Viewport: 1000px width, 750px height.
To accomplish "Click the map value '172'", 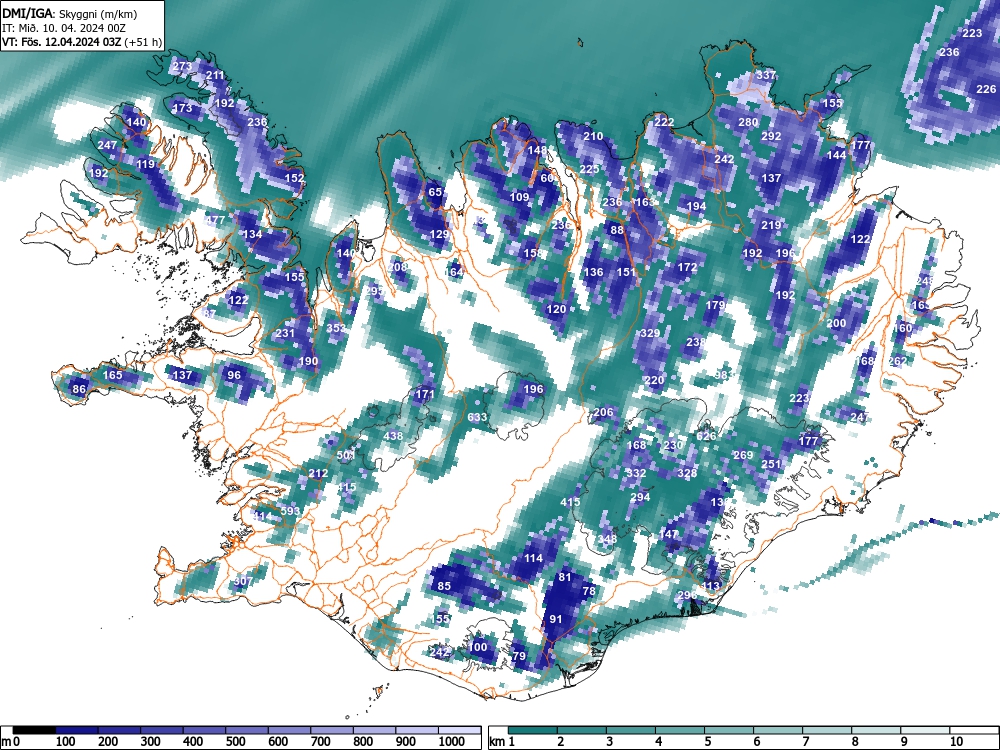I will pyautogui.click(x=687, y=267).
